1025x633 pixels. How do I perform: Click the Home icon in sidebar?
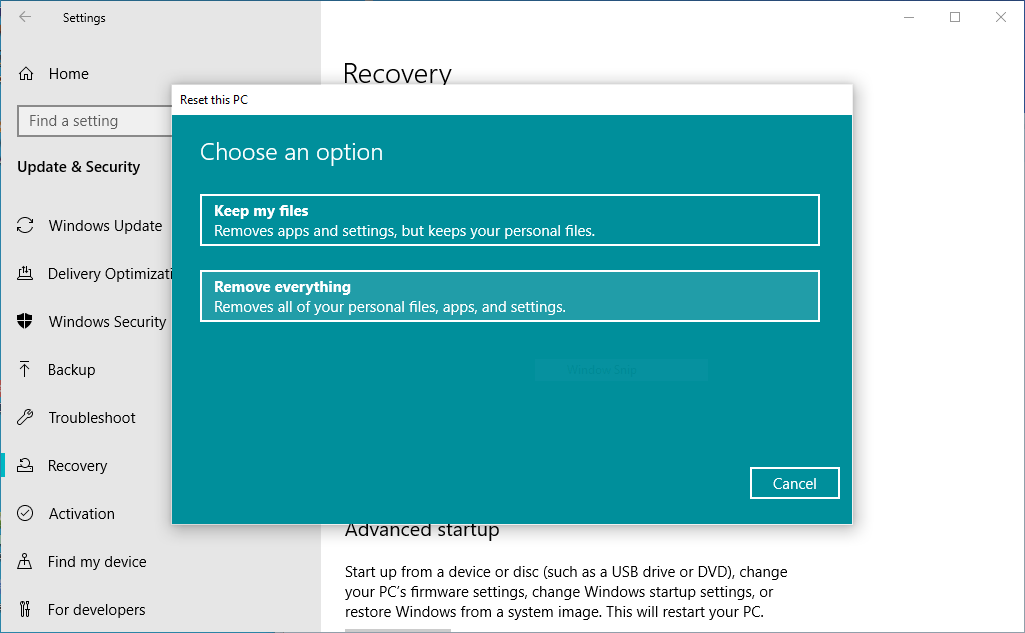(x=24, y=73)
